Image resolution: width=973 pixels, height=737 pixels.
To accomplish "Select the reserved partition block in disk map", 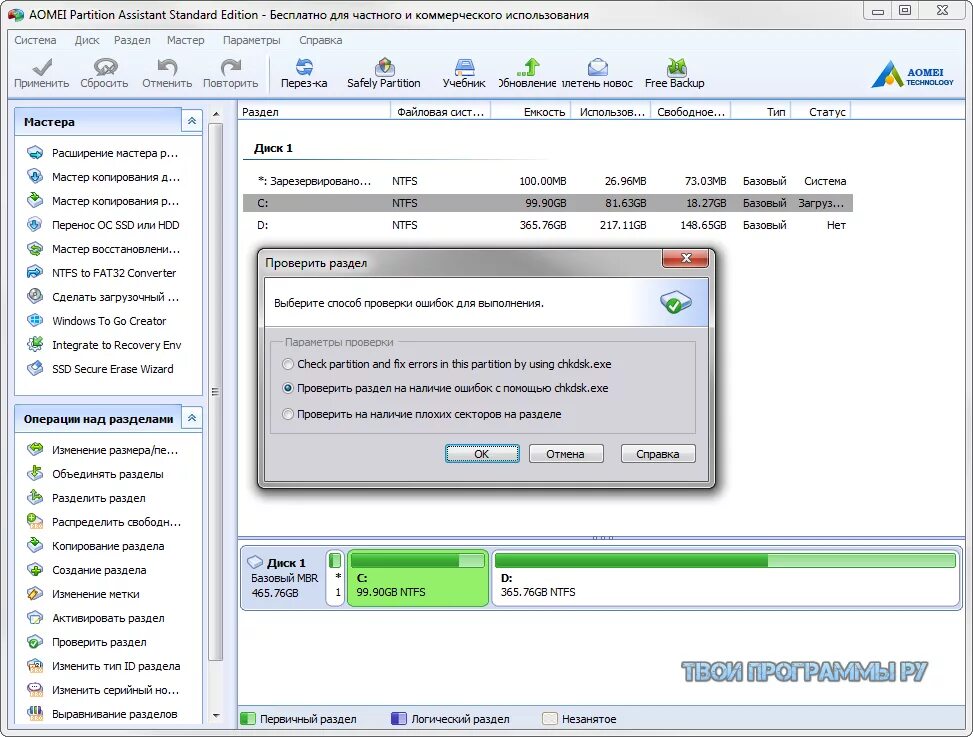I will point(335,578).
